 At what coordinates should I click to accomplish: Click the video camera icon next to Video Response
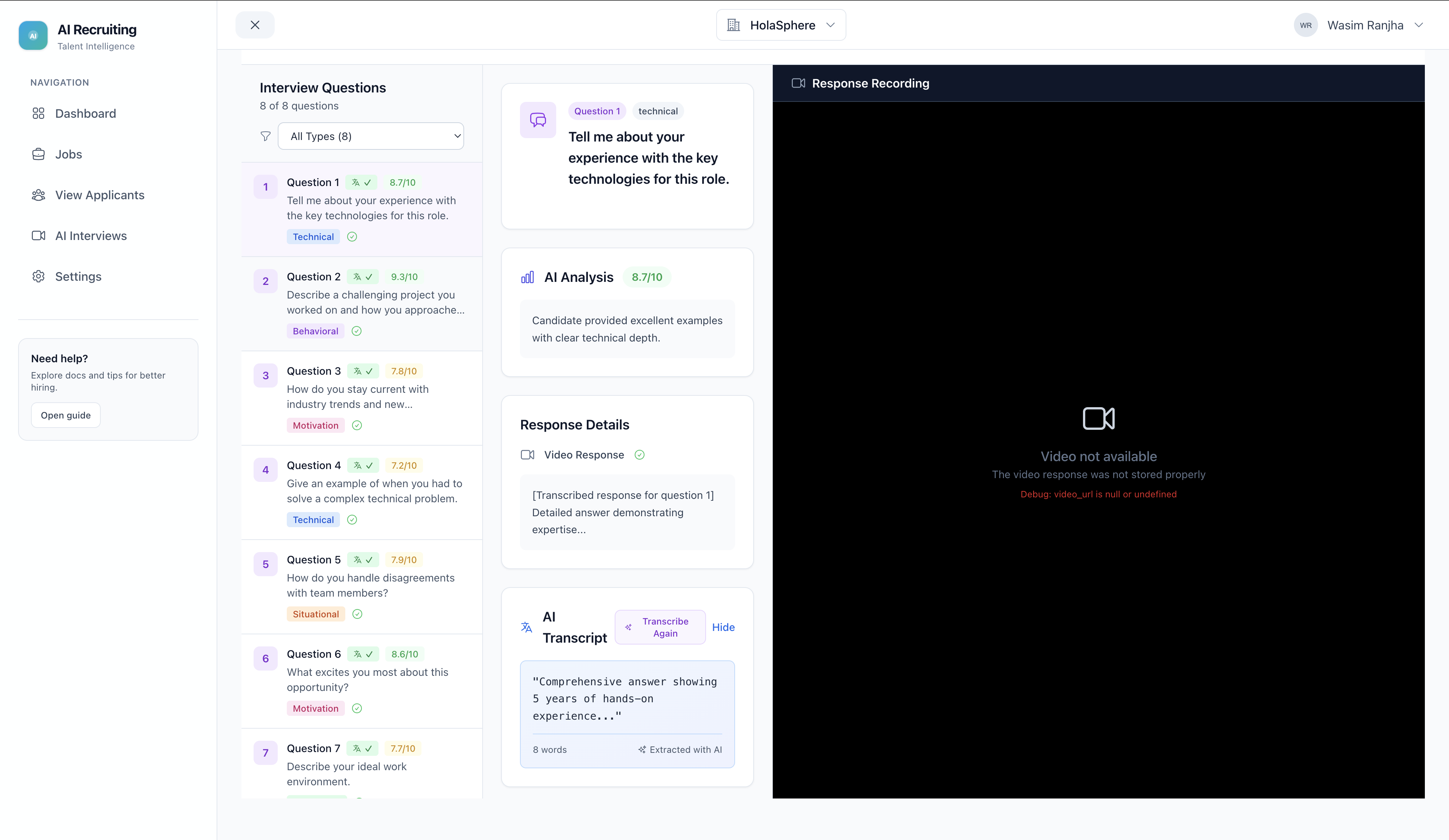(527, 454)
